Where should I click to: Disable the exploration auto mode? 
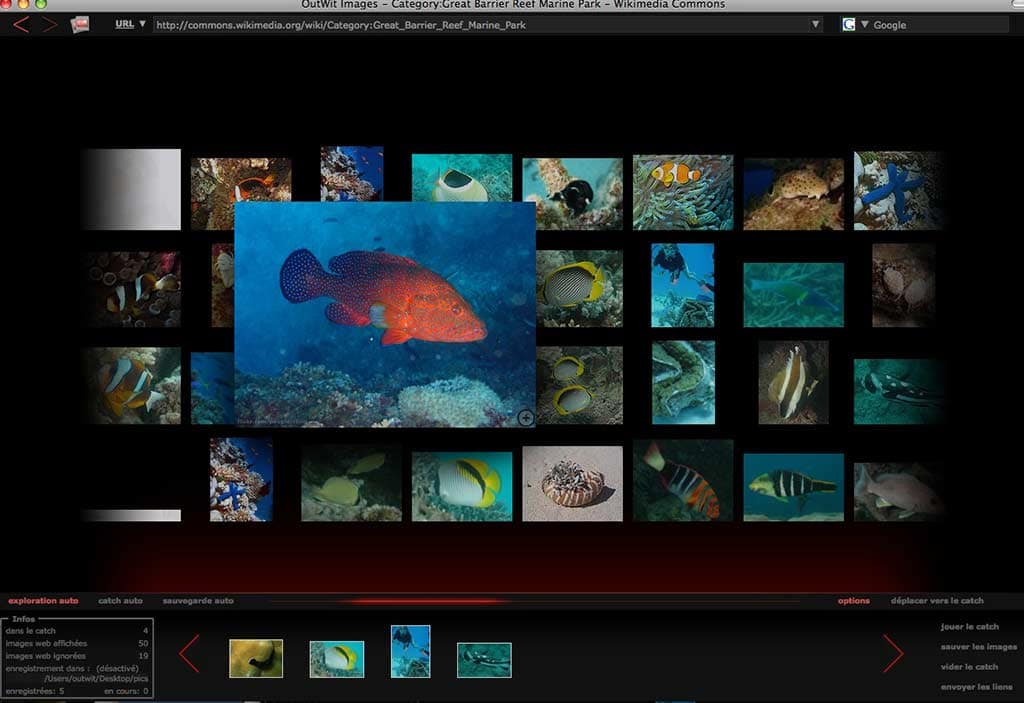coord(43,600)
